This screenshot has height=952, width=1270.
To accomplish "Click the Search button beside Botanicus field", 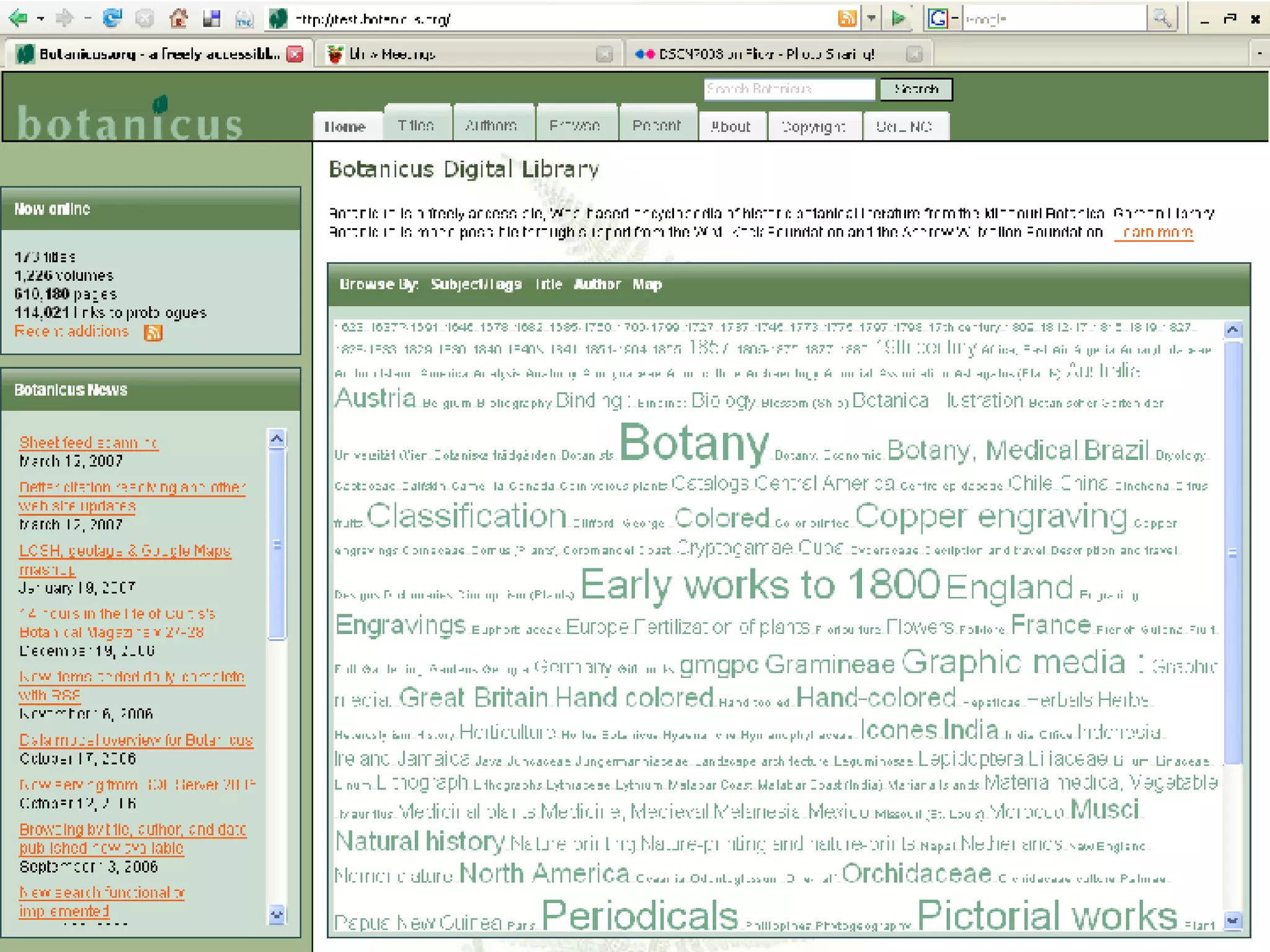I will pos(916,89).
